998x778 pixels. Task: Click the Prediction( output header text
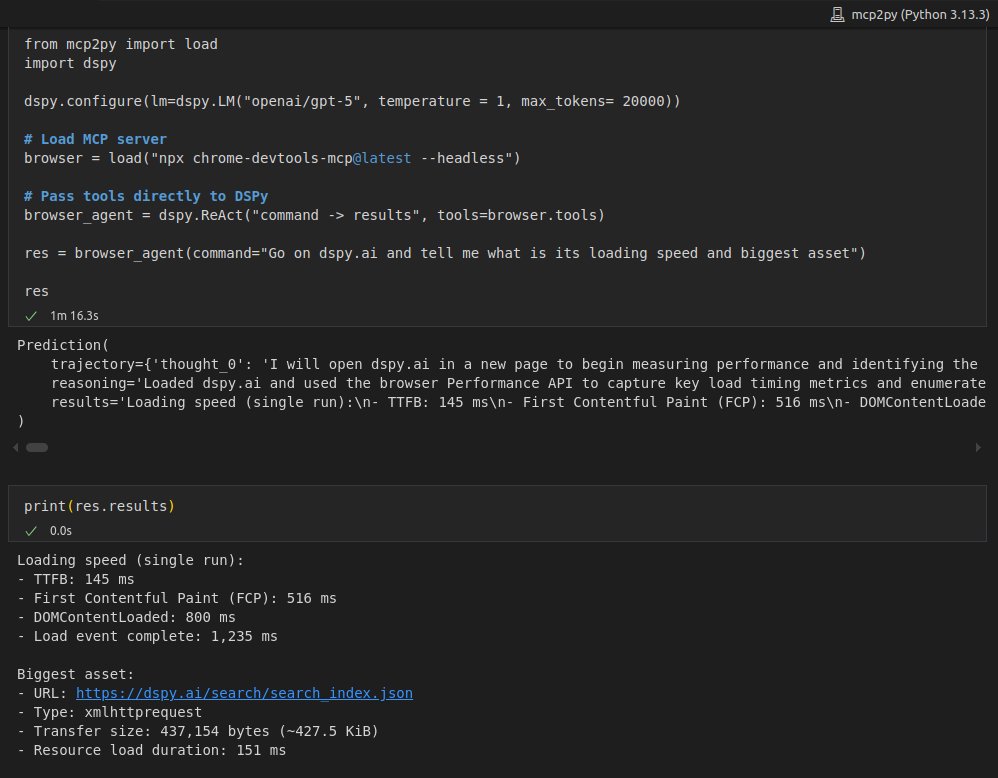(63, 345)
